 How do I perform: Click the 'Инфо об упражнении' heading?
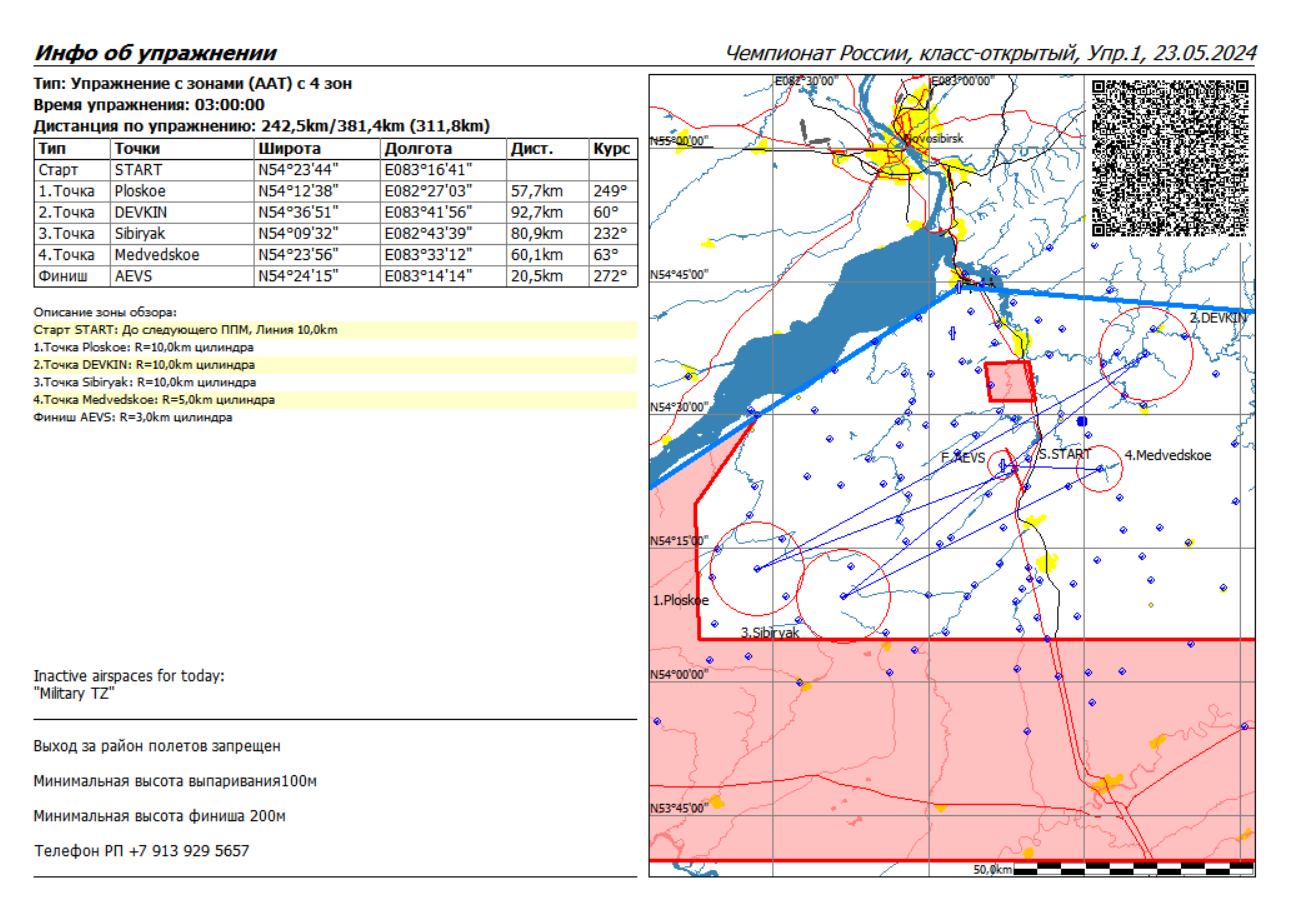pyautogui.click(x=155, y=54)
